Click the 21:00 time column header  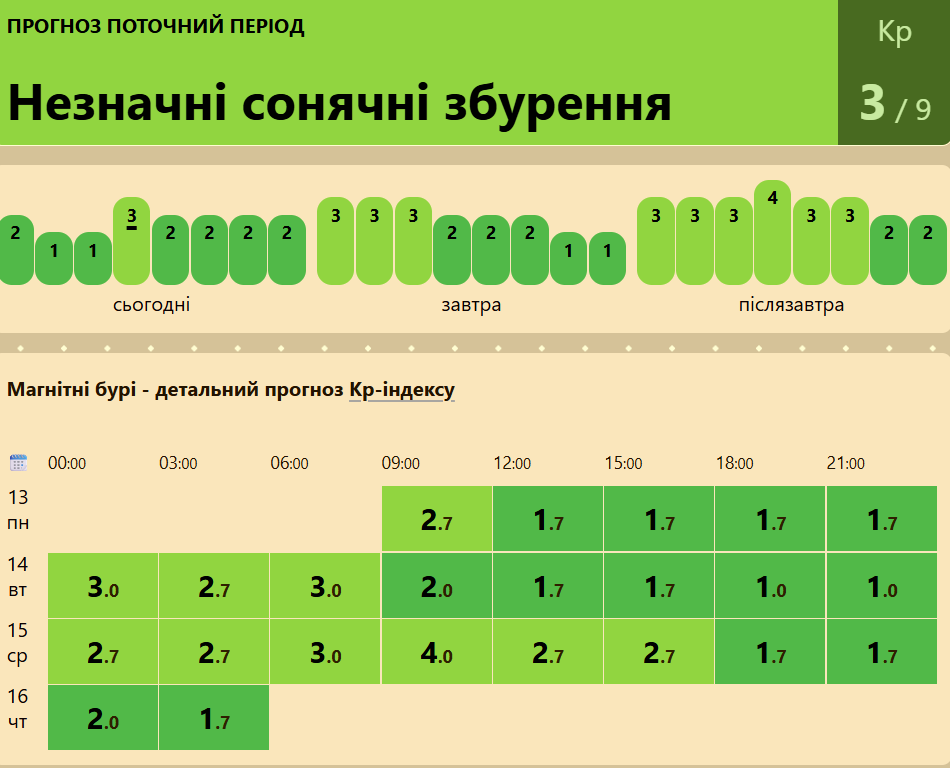[x=845, y=463]
